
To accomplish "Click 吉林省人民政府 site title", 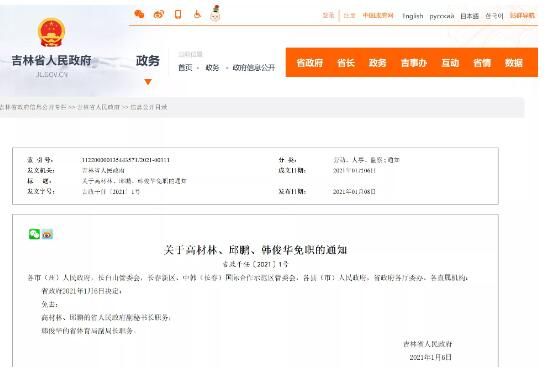I will point(51,60).
